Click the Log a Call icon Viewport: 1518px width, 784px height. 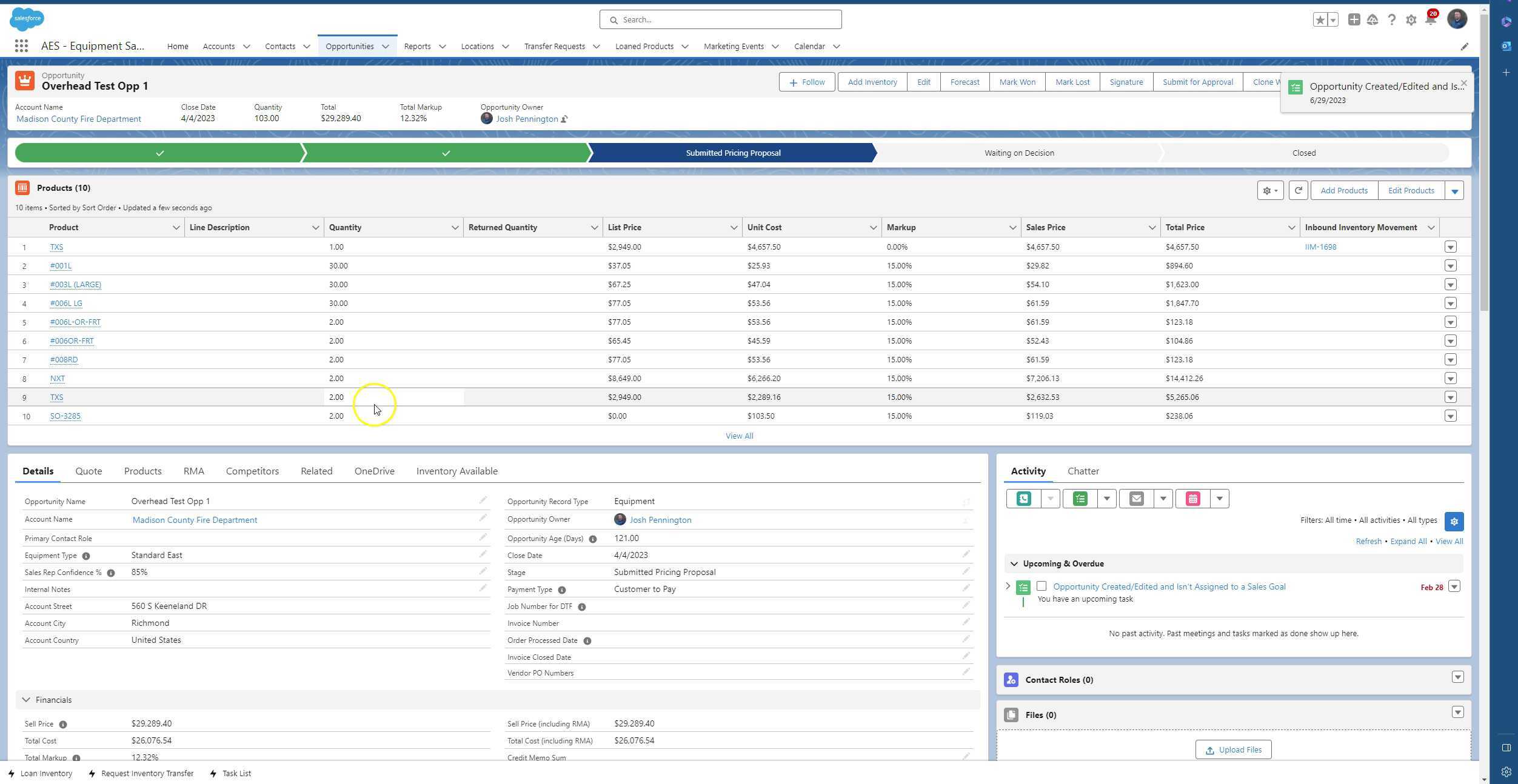(x=1023, y=499)
